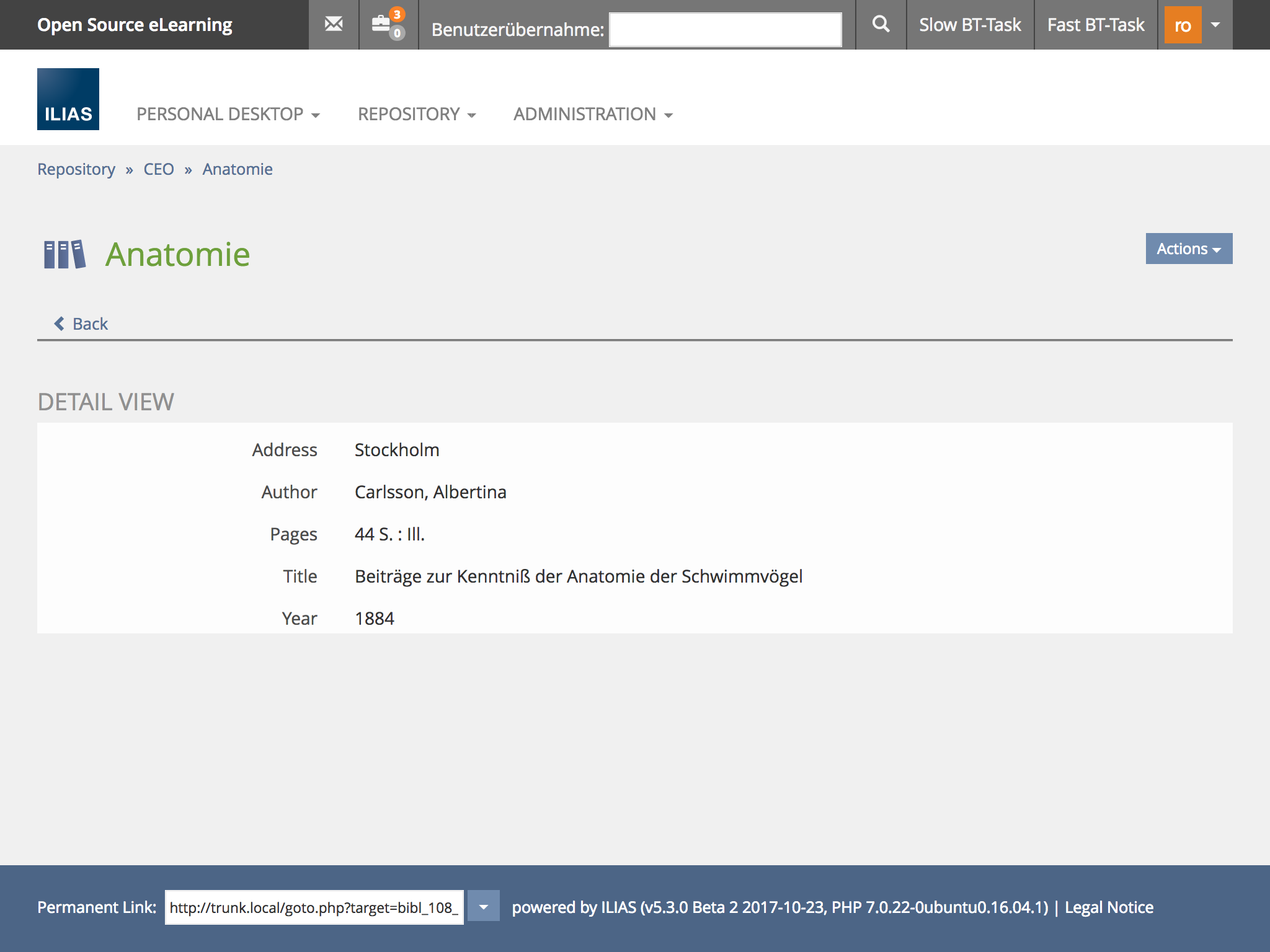Open the Actions dropdown
The height and width of the screenshot is (952, 1270).
pos(1188,249)
